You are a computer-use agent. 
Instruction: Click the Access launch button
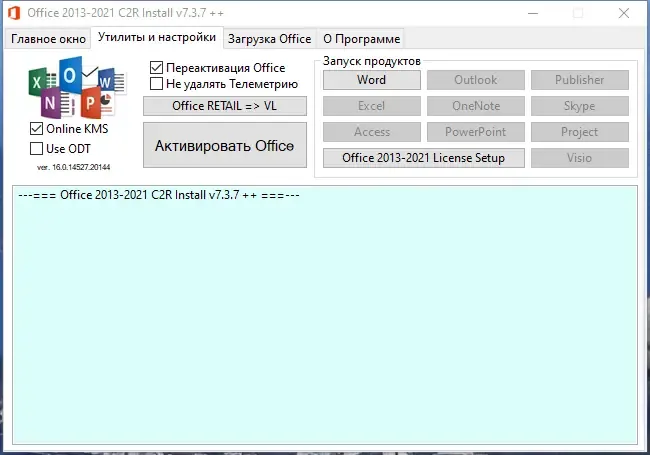pyautogui.click(x=372, y=132)
